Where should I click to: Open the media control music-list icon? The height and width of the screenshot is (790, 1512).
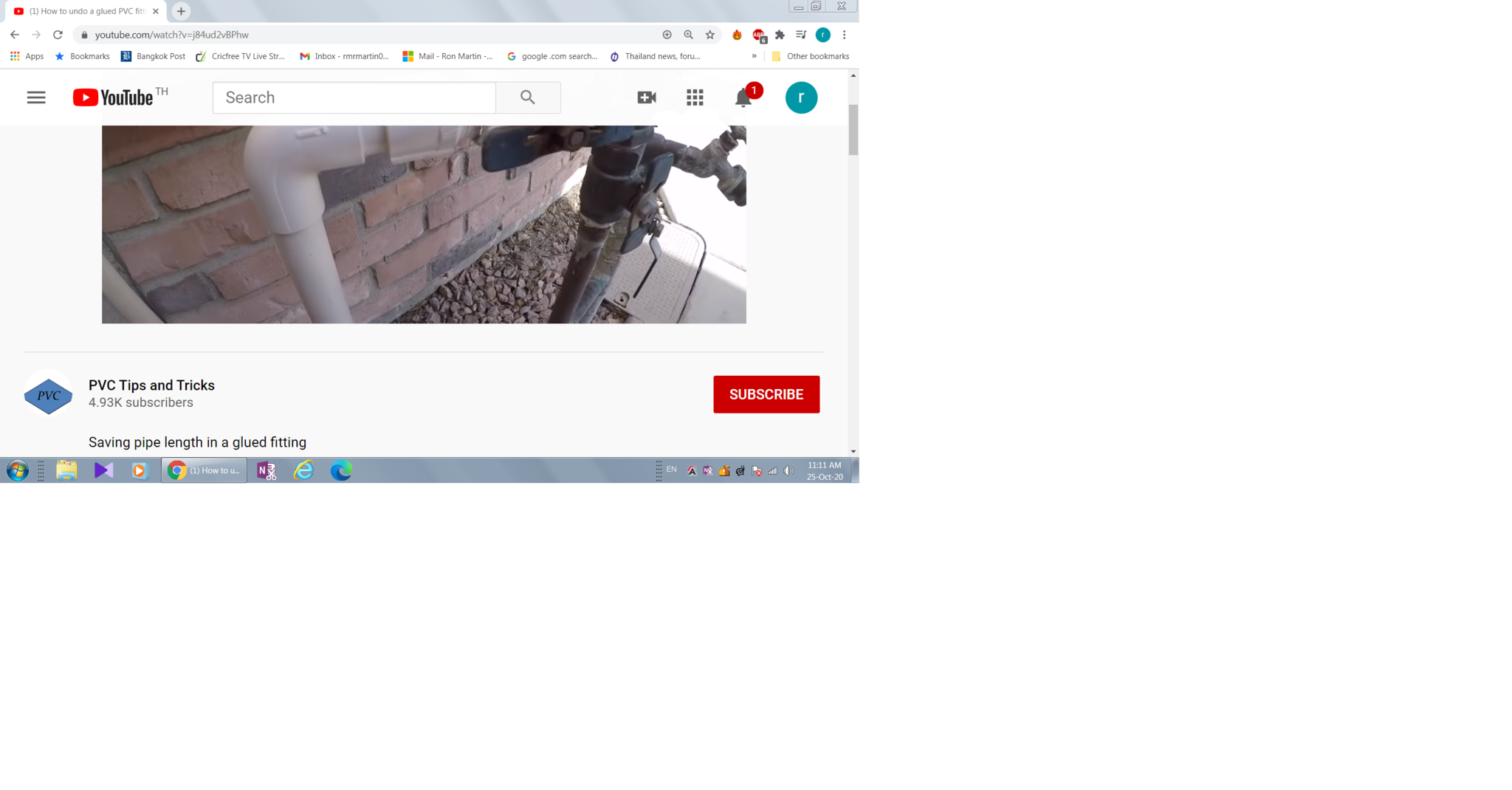tap(801, 35)
